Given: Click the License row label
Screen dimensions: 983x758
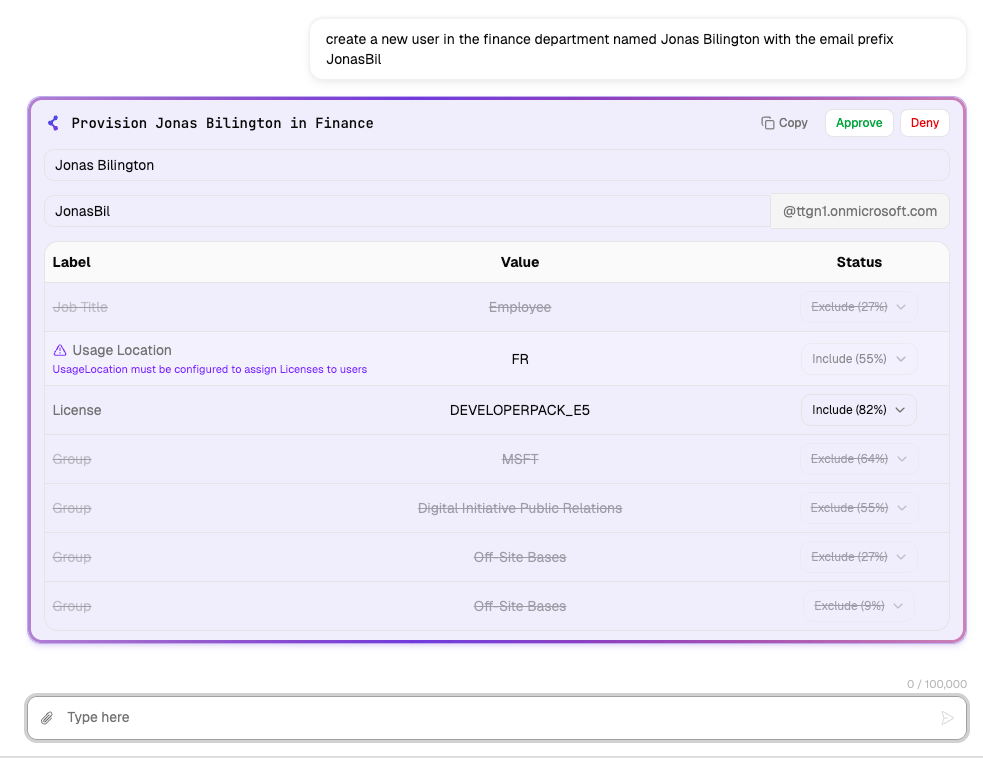Looking at the screenshot, I should pyautogui.click(x=76, y=410).
